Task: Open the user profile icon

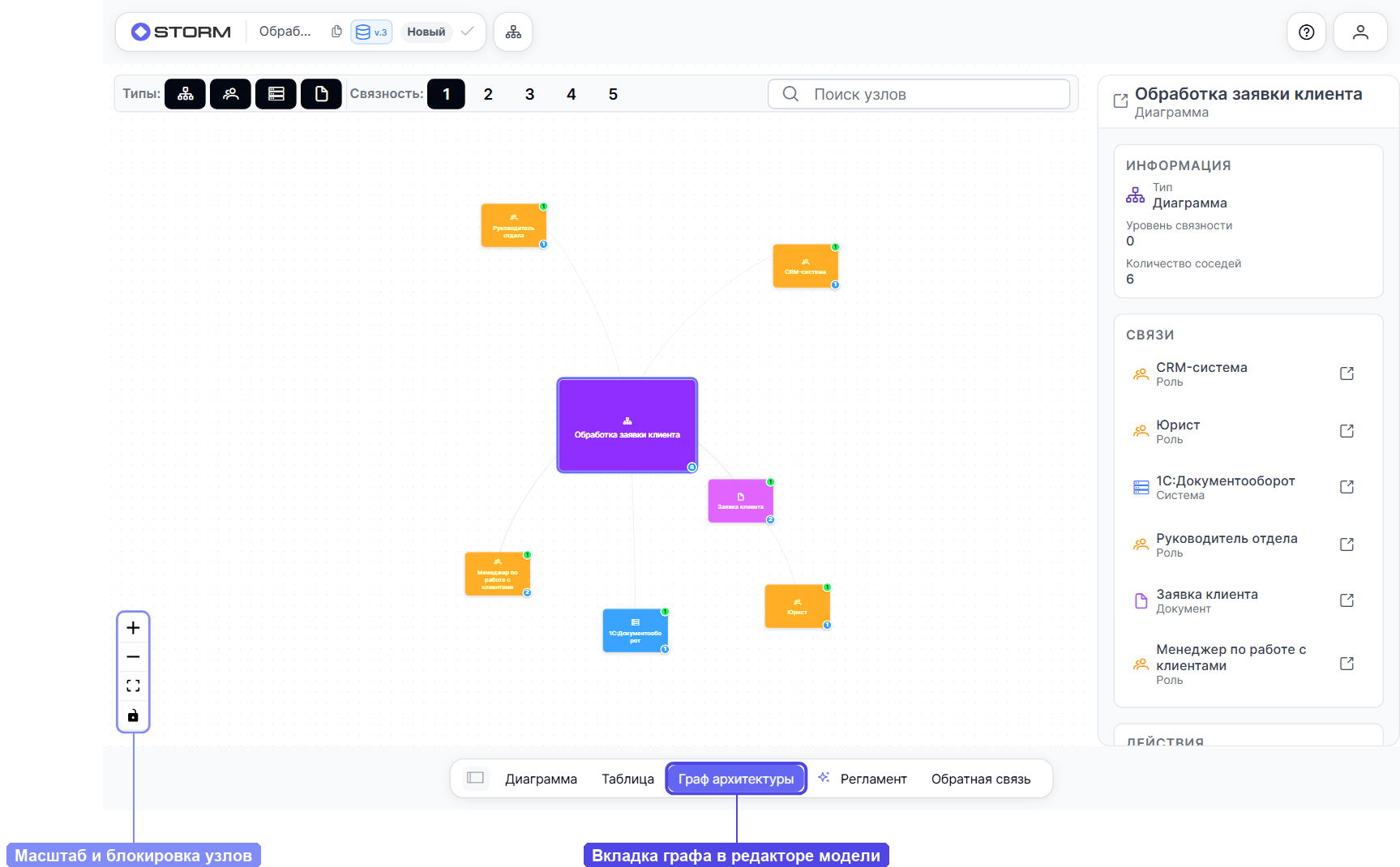Action: [x=1360, y=32]
